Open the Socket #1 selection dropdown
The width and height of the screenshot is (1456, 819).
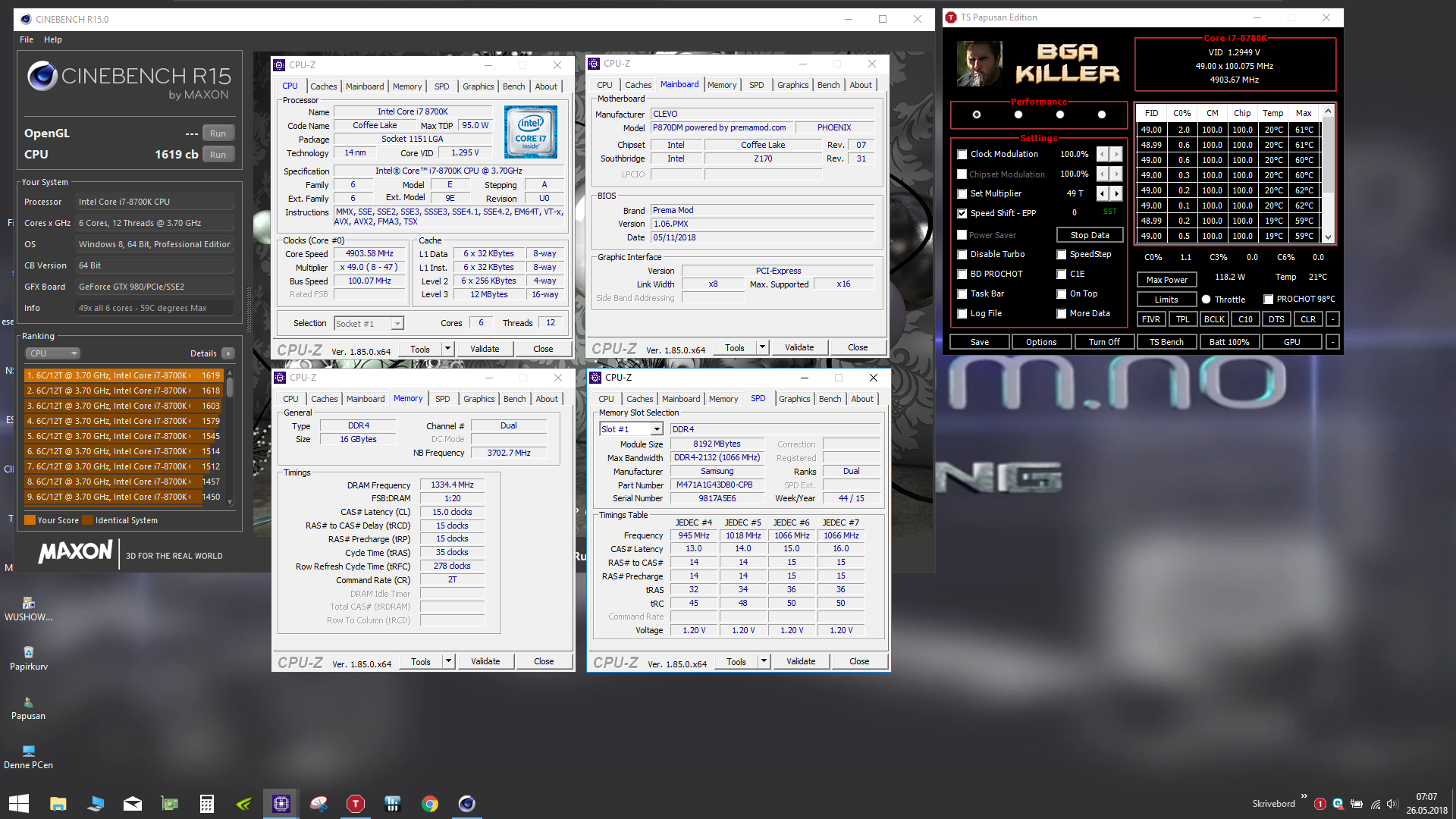(x=369, y=324)
